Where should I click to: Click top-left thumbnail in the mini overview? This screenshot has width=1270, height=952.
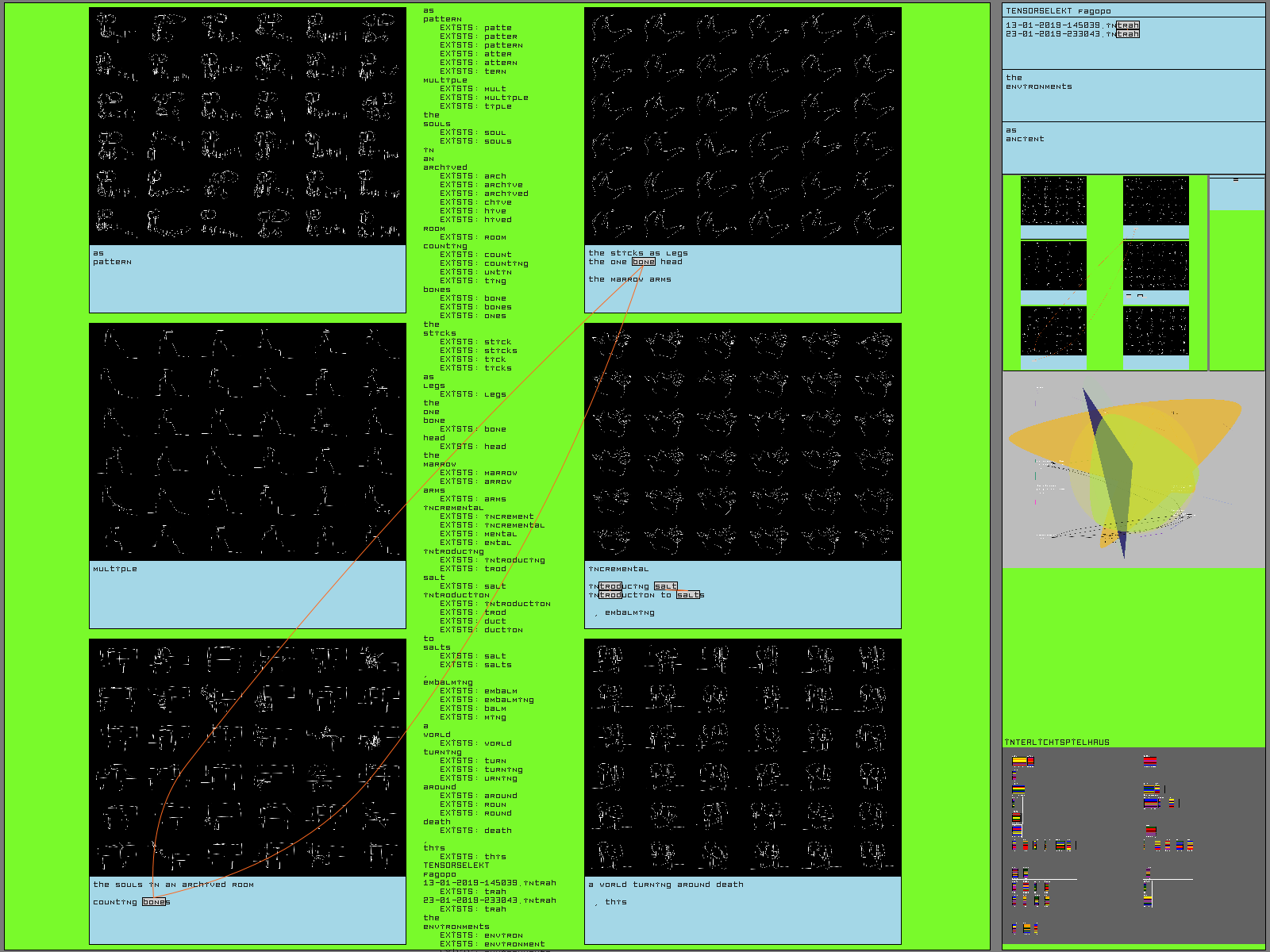pos(1053,201)
